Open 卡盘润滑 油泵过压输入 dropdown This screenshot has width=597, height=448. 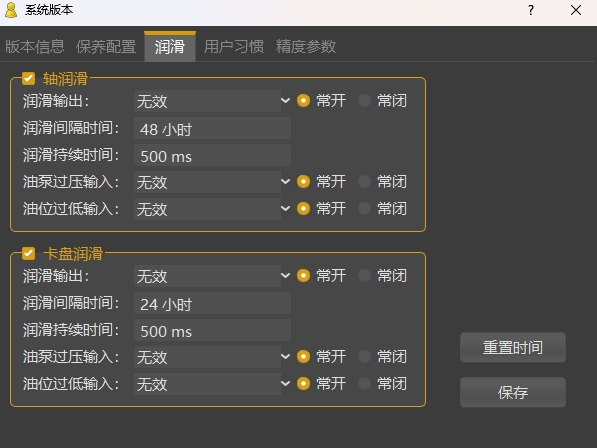click(212, 357)
